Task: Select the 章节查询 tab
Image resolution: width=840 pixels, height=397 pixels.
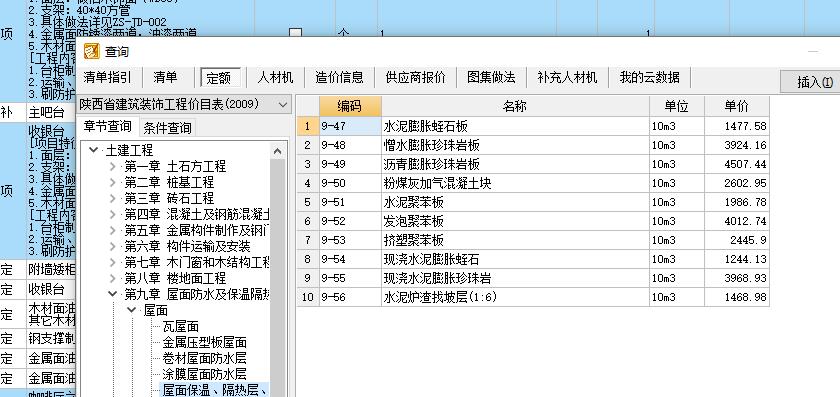Action: (108, 127)
